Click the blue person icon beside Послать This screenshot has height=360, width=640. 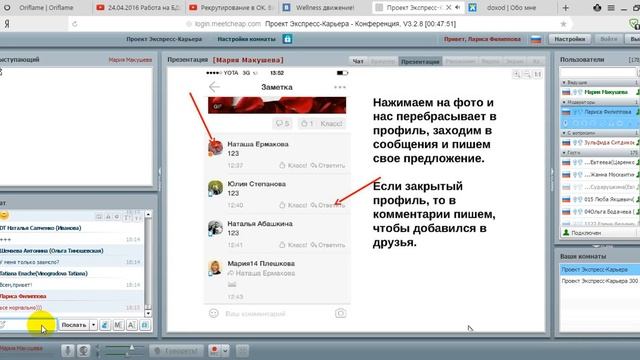(105, 325)
